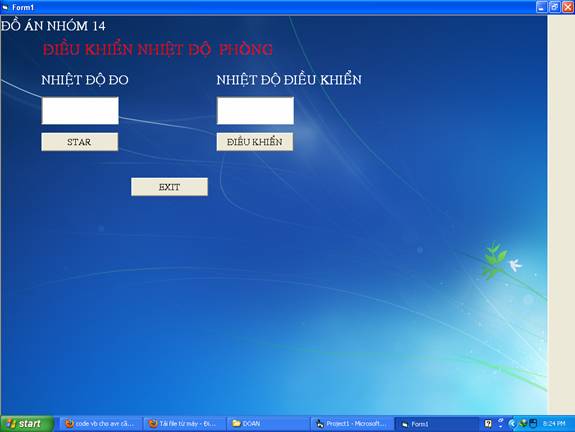This screenshot has height=432, width=575.
Task: Click the EXIT button
Action: click(169, 187)
